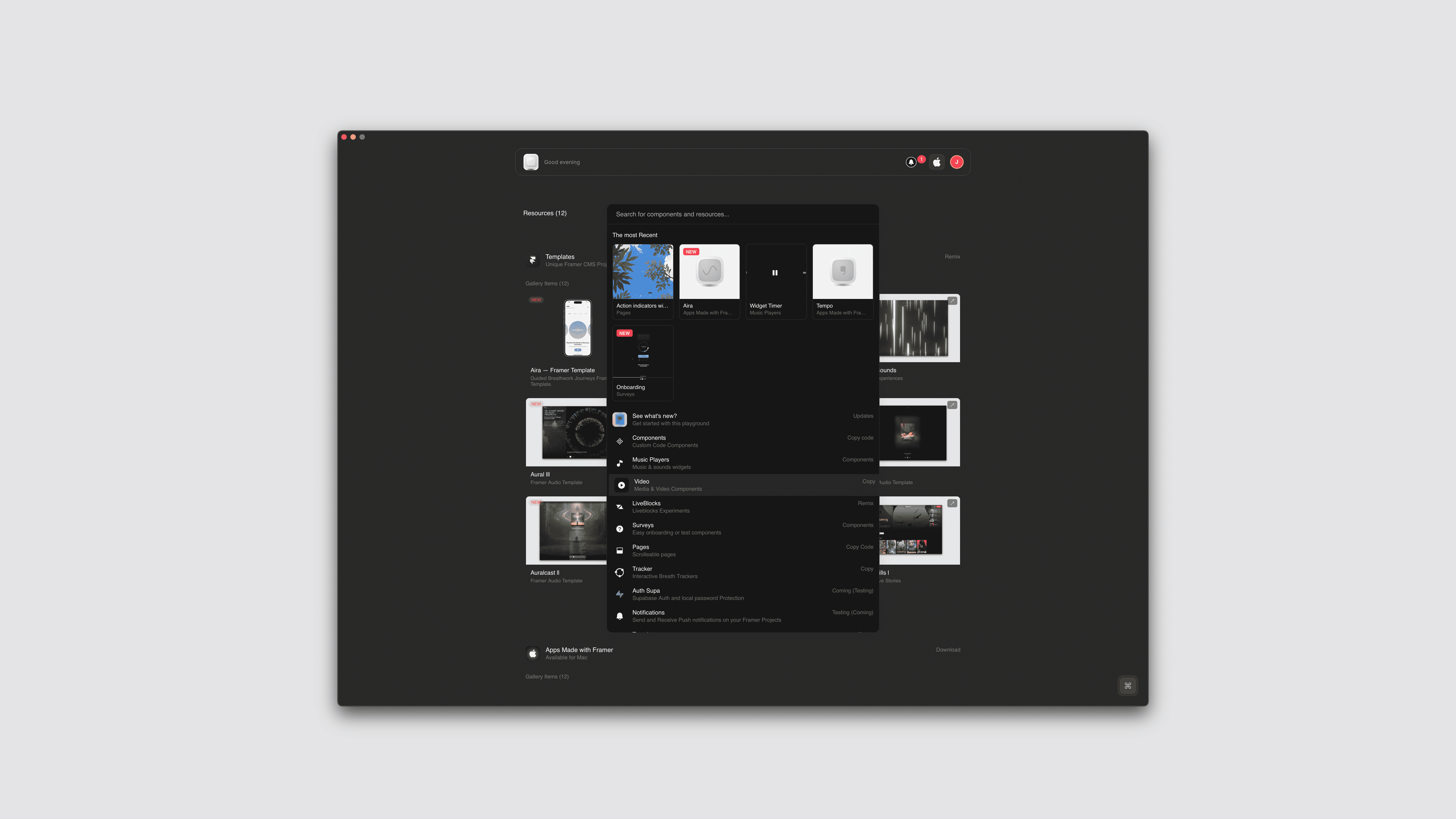The width and height of the screenshot is (1456, 819).
Task: Click the Auth Supa lightning icon
Action: (619, 594)
